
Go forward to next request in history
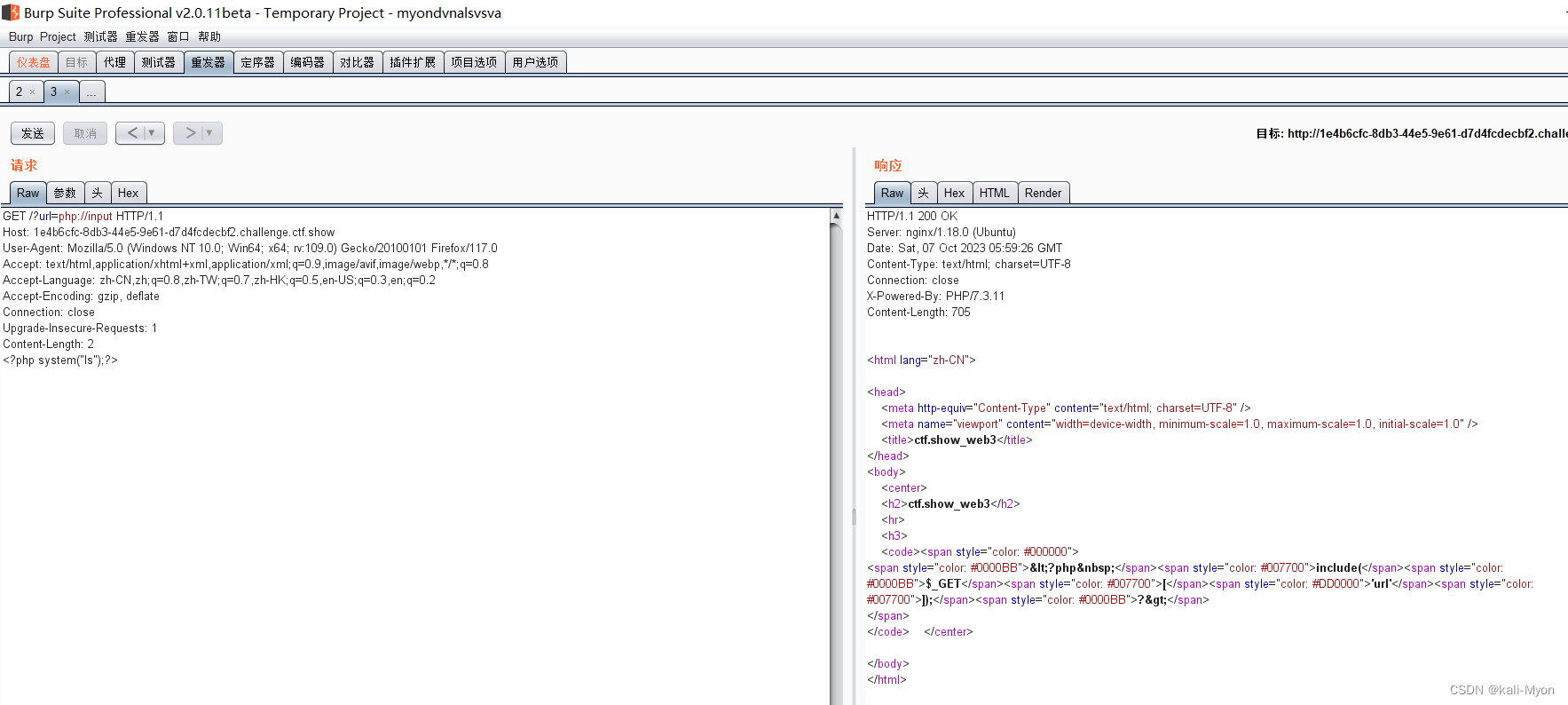click(x=189, y=133)
